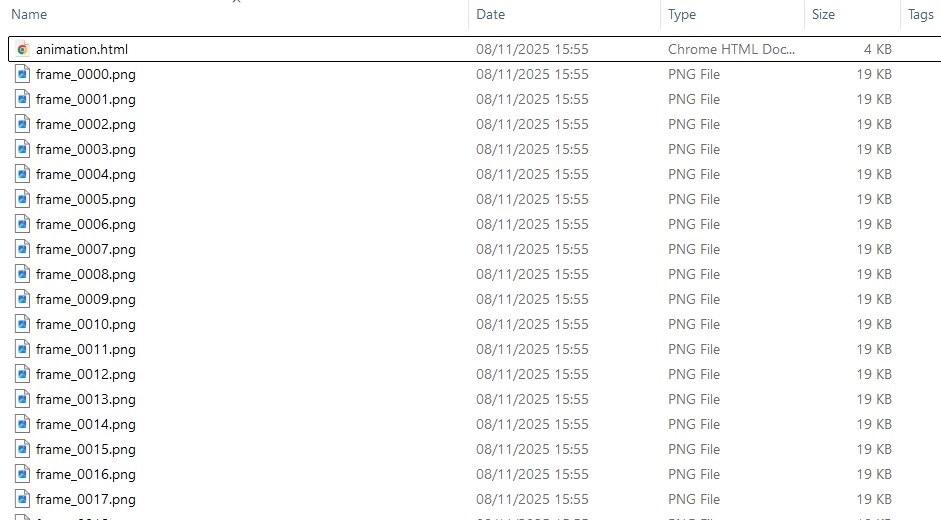Click the PNG icon for frame_0009.png
The image size is (941, 520).
(23, 299)
